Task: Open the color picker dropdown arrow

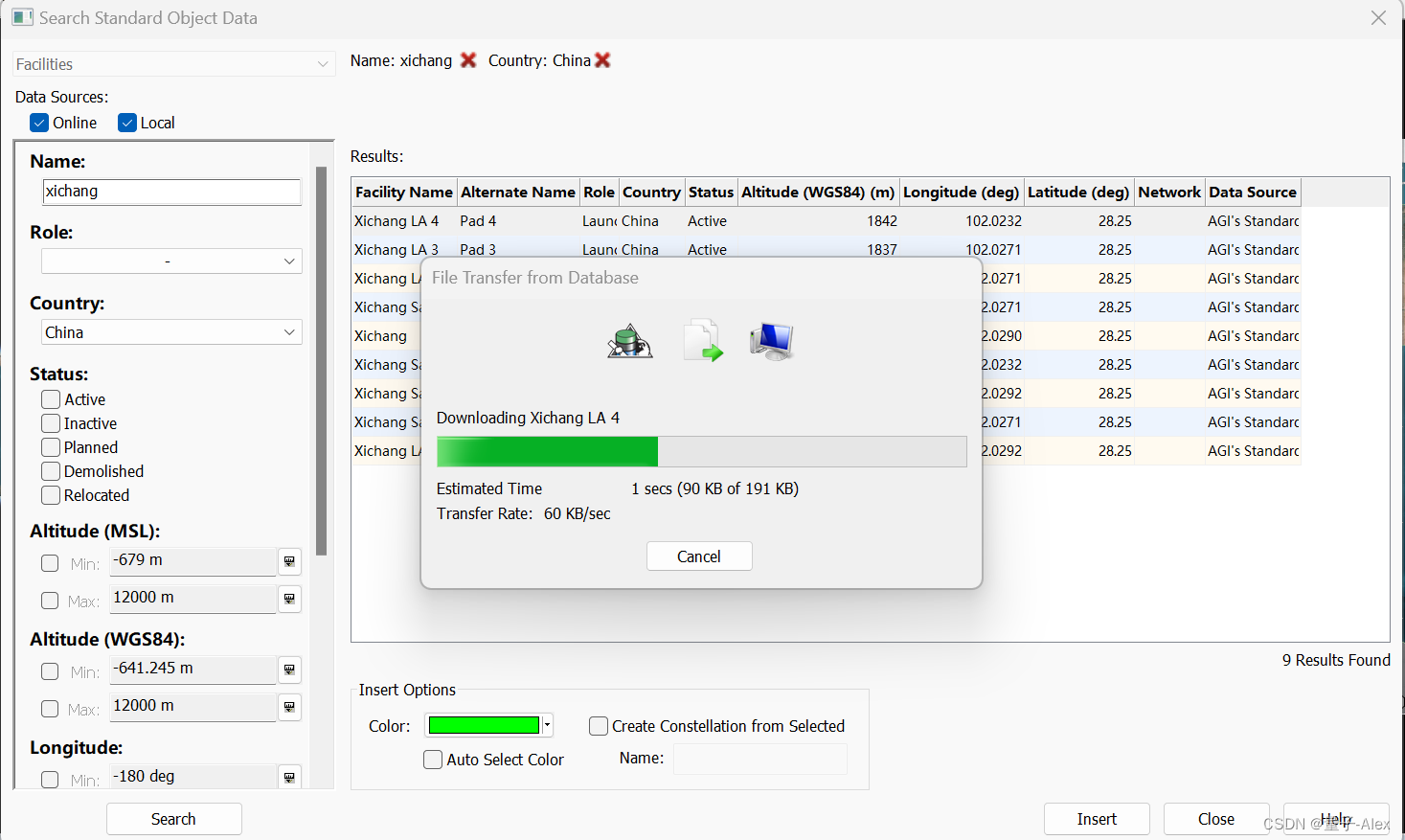Action: (x=547, y=725)
